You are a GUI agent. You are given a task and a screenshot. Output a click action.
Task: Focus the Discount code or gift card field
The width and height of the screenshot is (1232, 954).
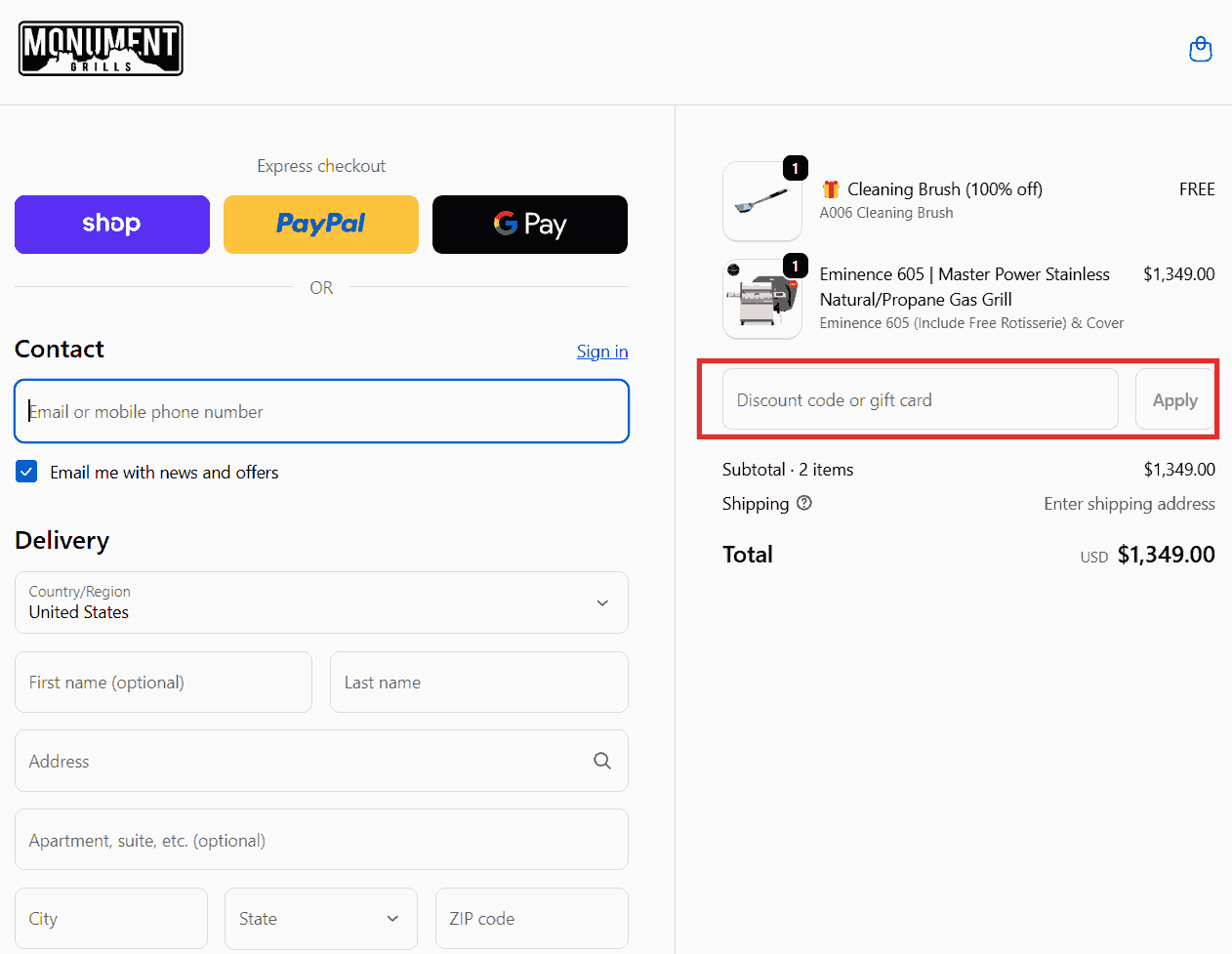pos(920,399)
